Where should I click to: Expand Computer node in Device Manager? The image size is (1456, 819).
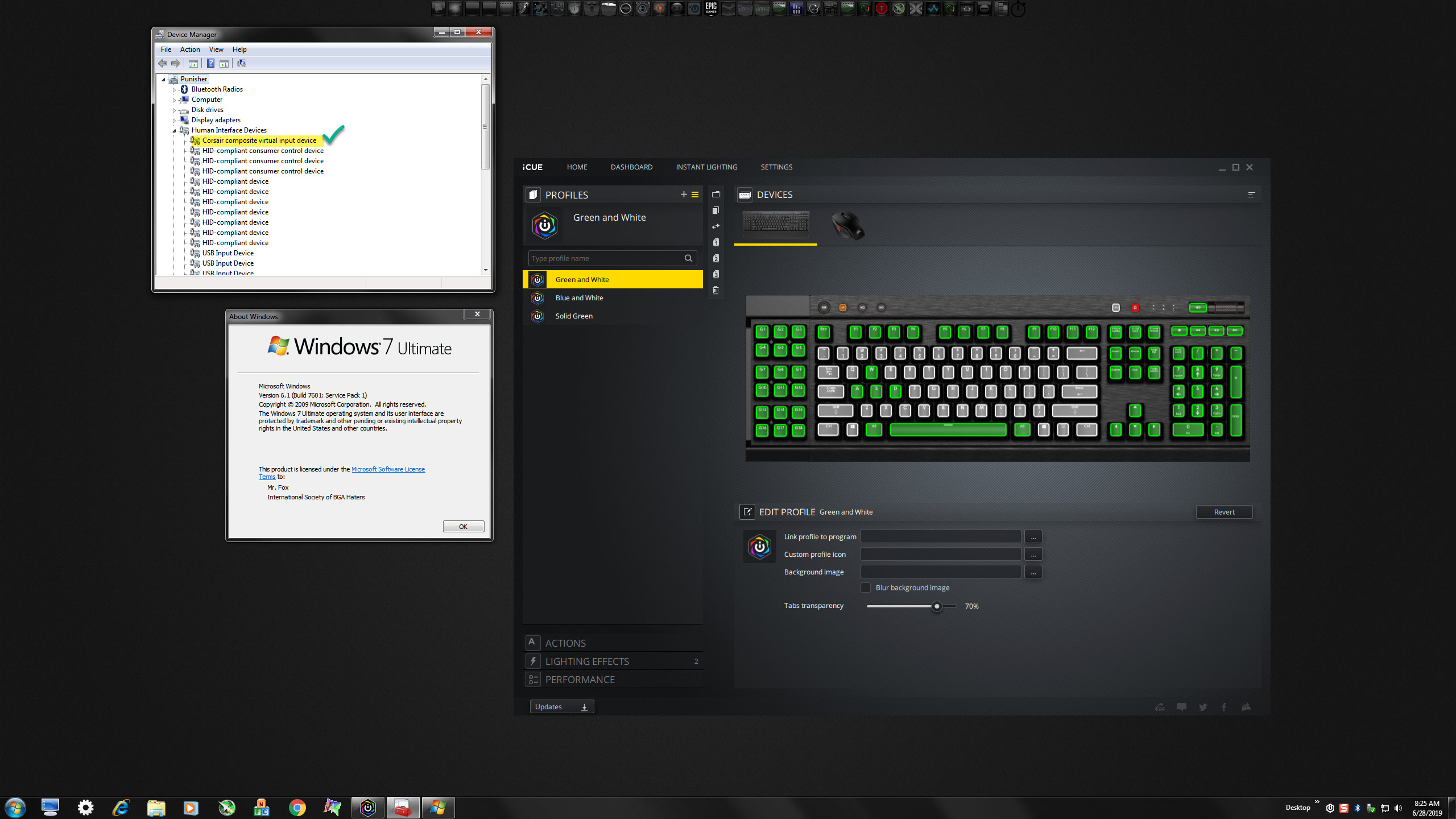(x=175, y=100)
